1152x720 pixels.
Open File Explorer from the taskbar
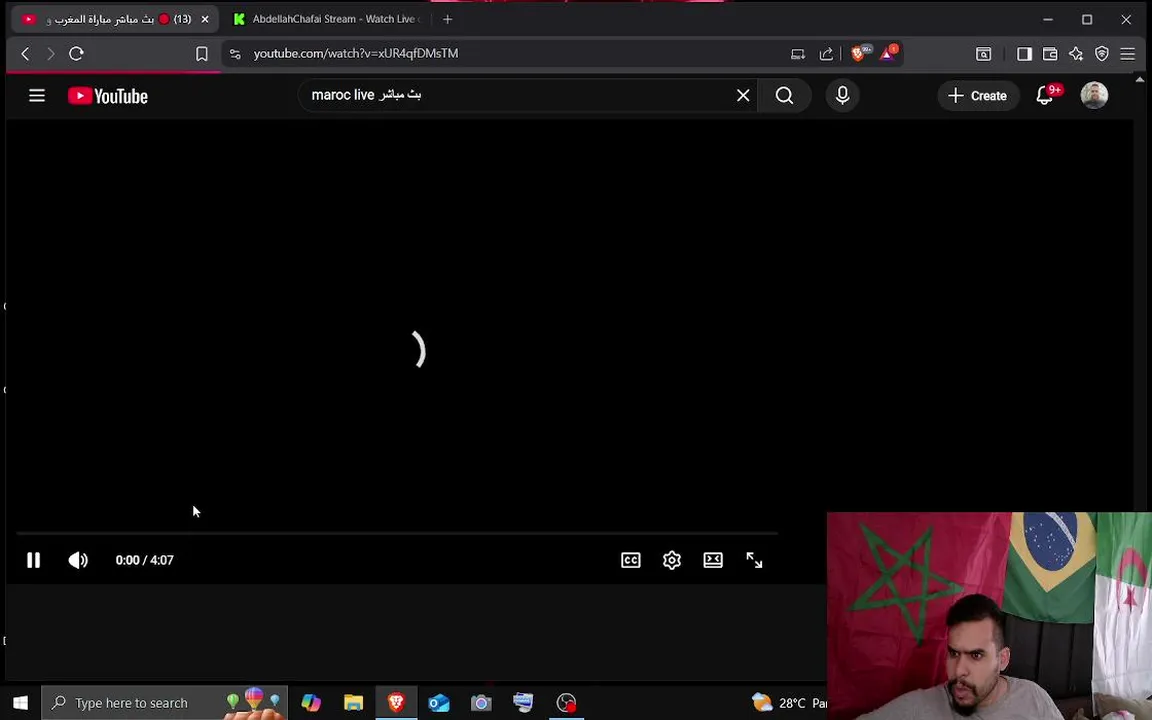[x=353, y=703]
